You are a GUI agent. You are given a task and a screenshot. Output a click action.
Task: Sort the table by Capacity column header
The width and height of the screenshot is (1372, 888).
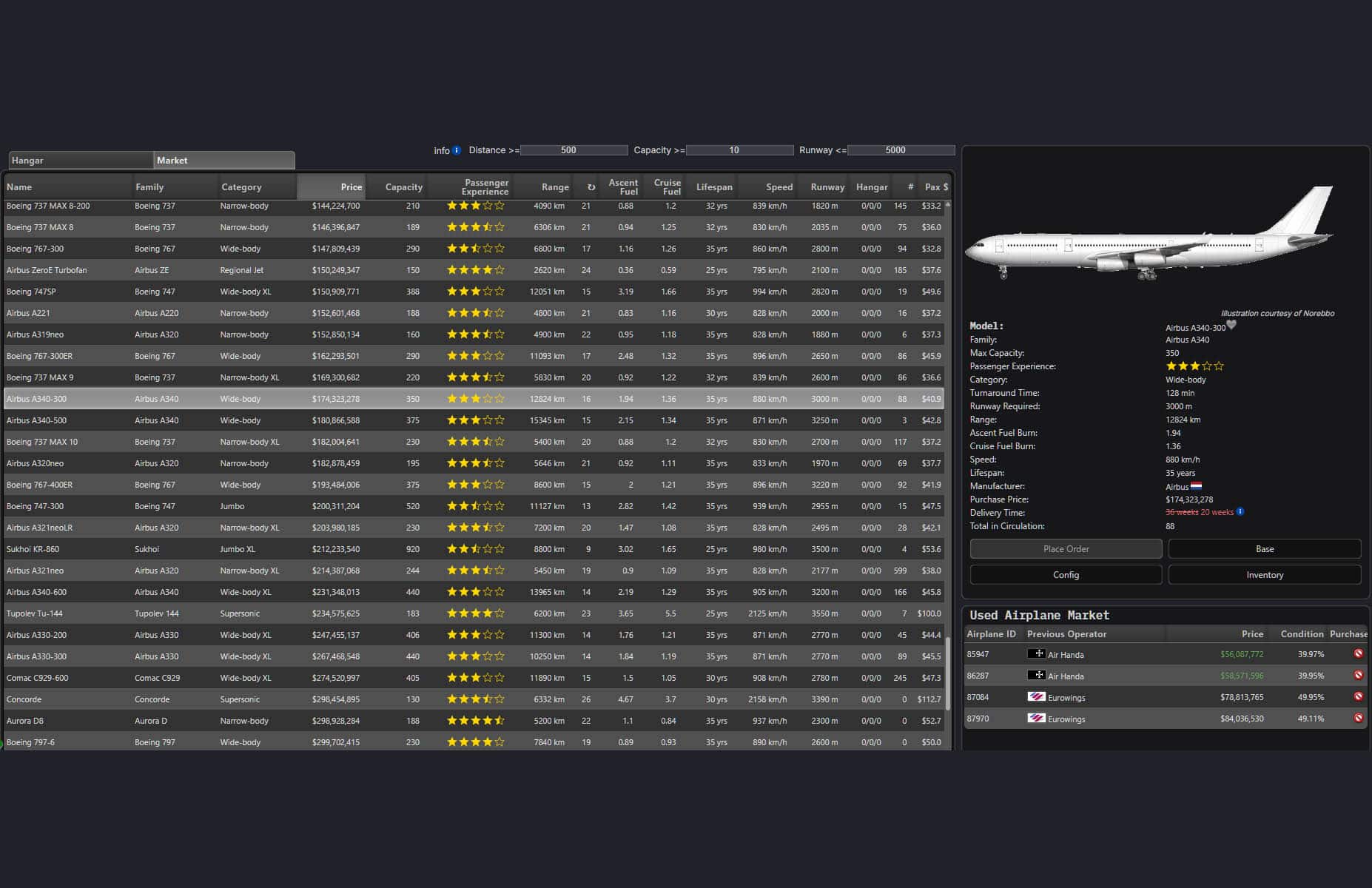(403, 187)
